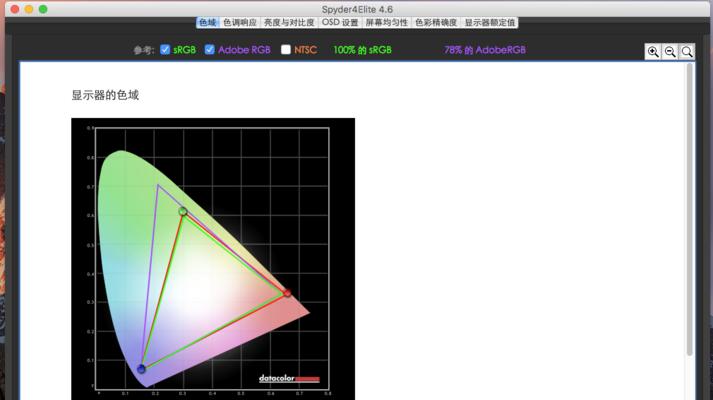Screen dimensions: 713x400
Task: Click the zoom out magnifier icon
Action: tap(670, 52)
